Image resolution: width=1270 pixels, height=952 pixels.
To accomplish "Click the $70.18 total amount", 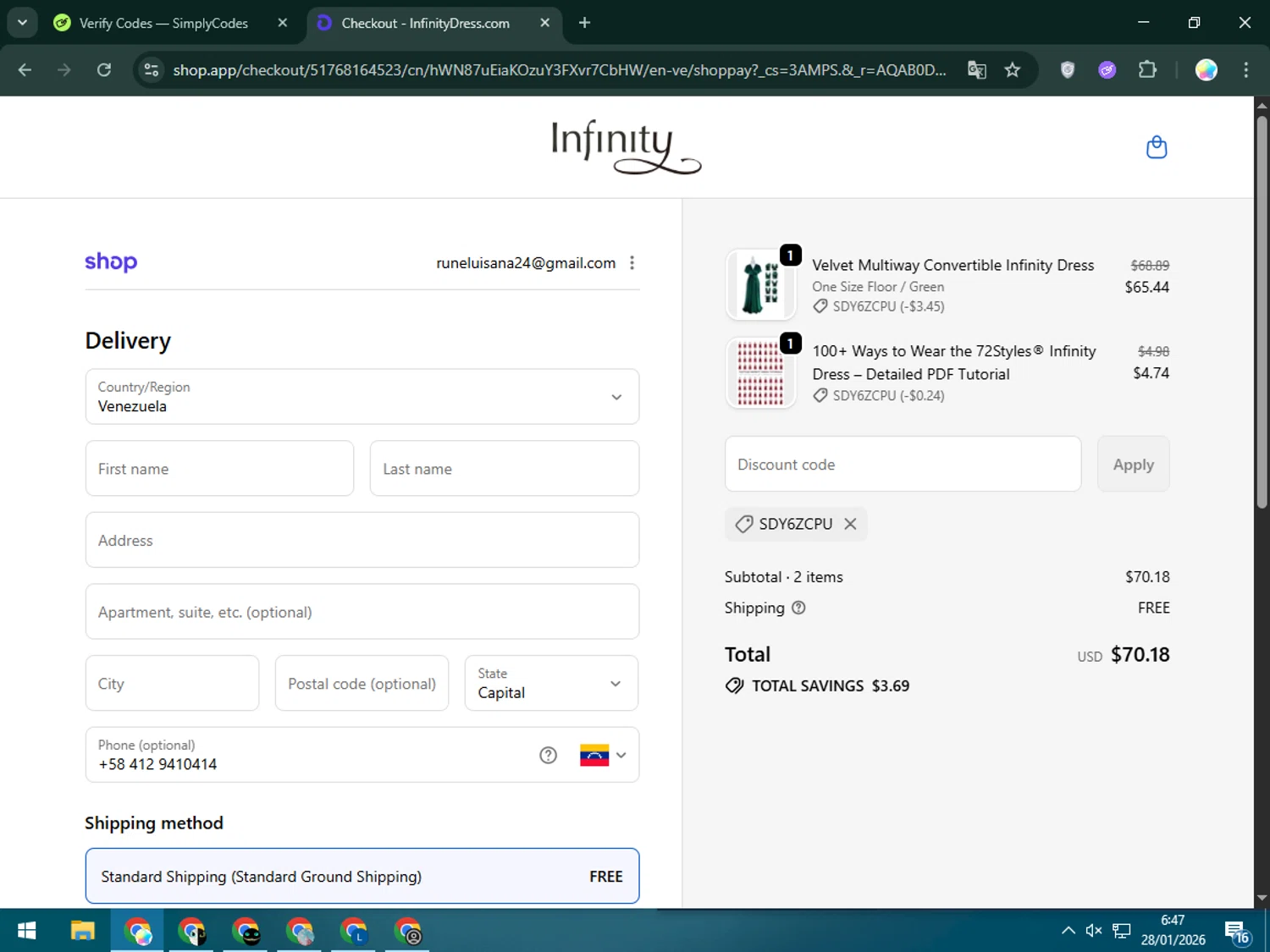I will [1140, 654].
